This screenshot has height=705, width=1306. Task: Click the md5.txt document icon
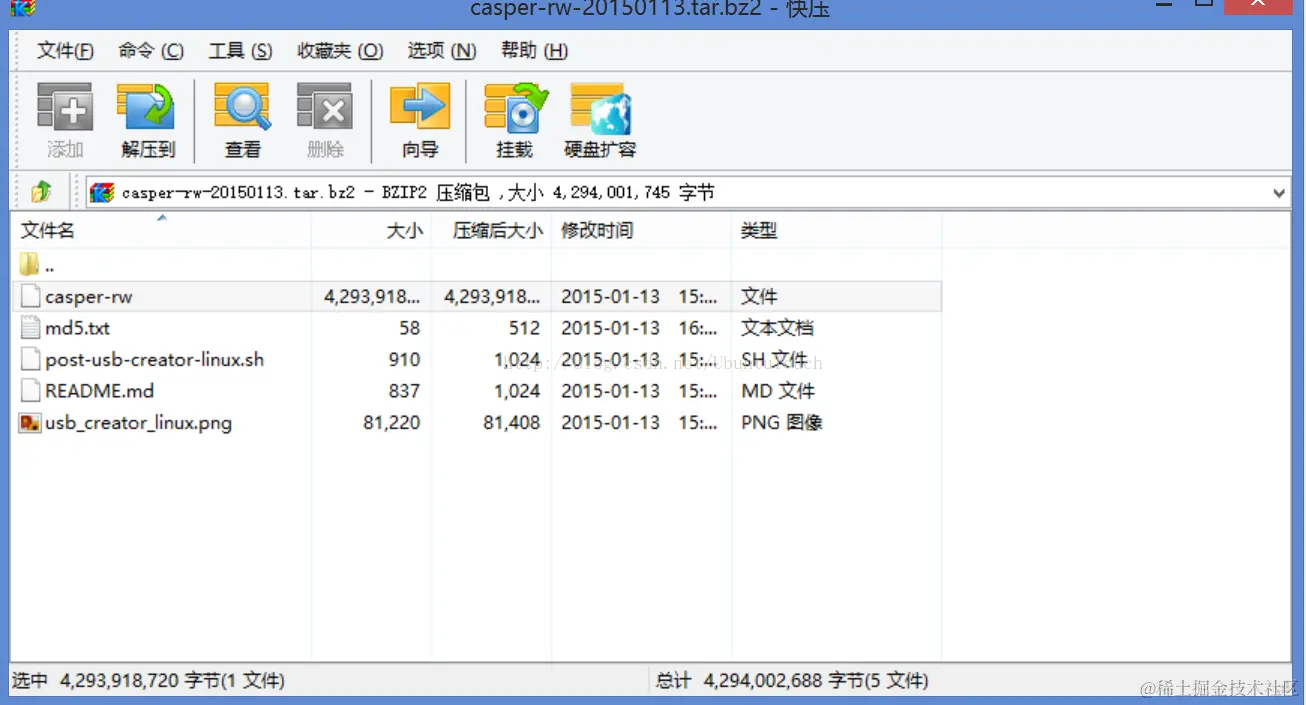pos(30,328)
